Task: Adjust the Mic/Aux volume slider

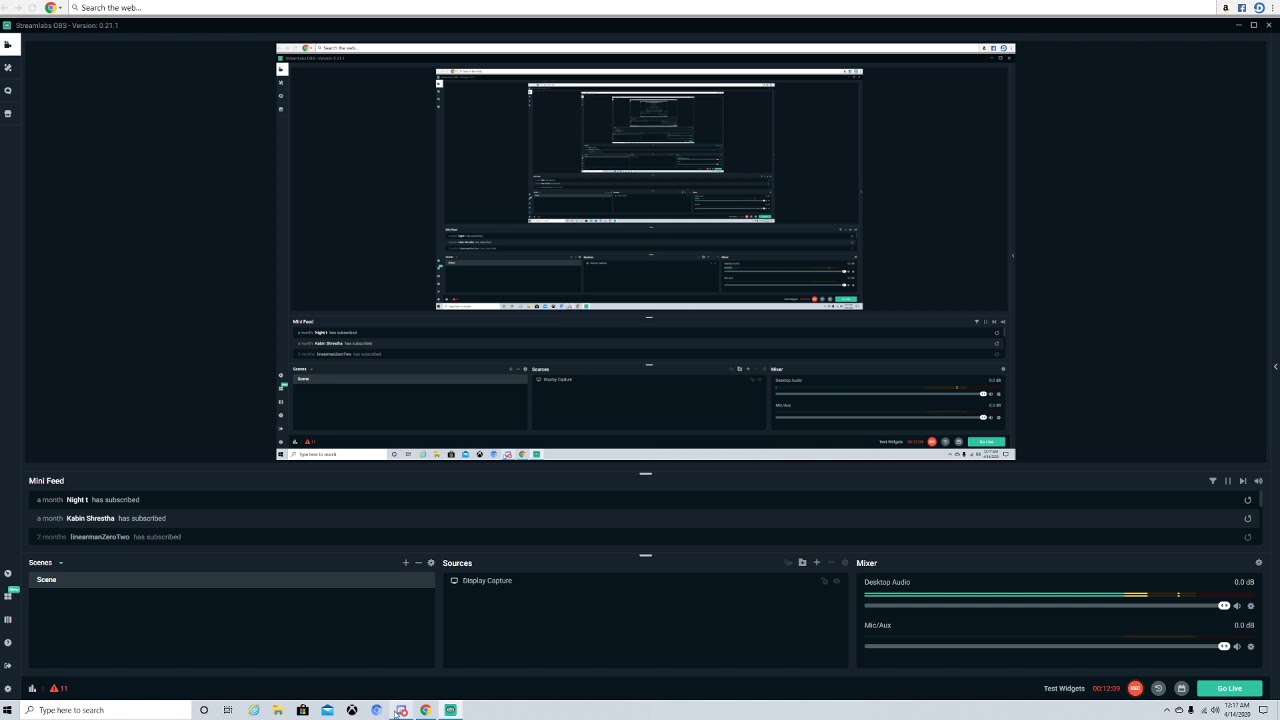Action: pyautogui.click(x=1047, y=646)
